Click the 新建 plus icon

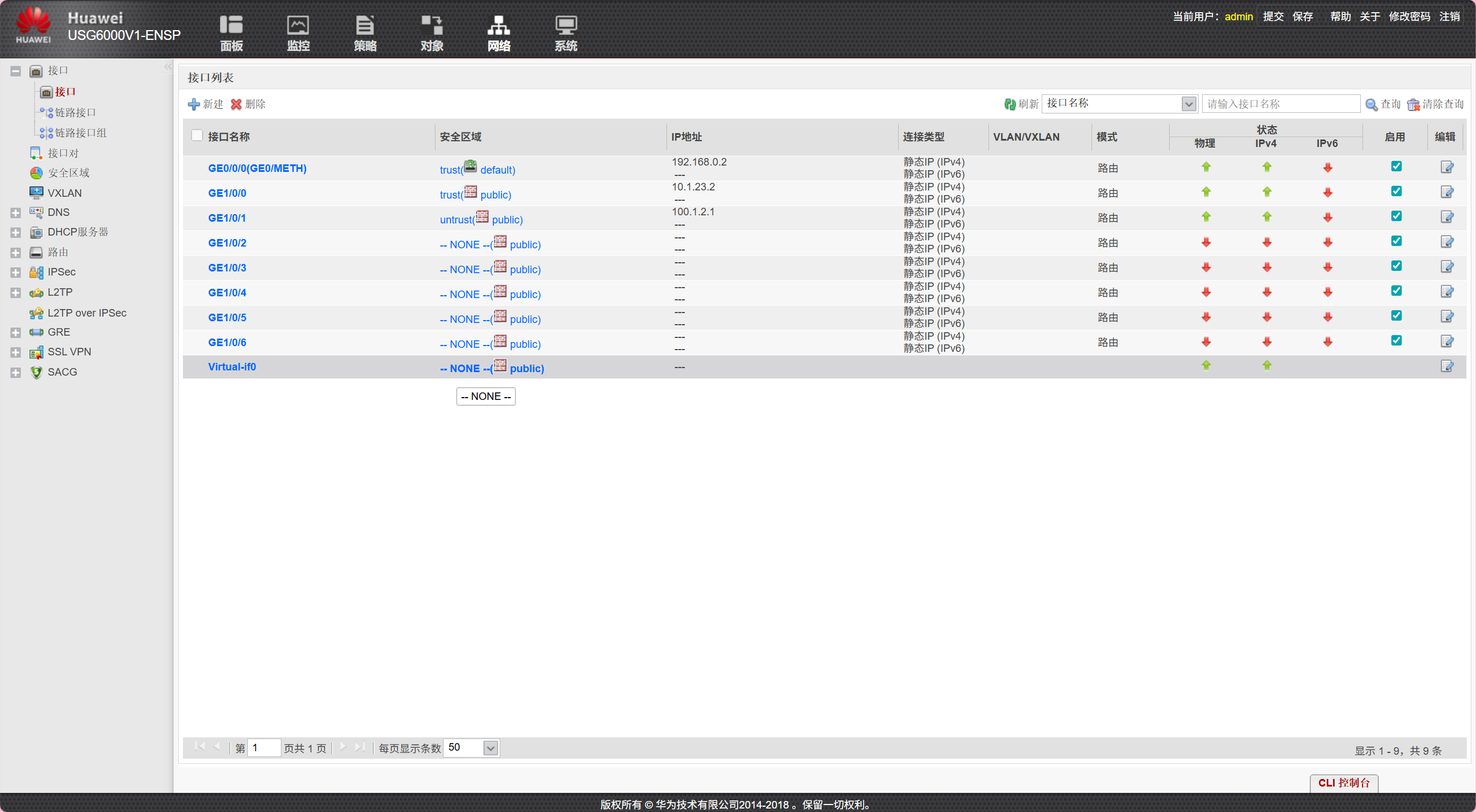[193, 104]
